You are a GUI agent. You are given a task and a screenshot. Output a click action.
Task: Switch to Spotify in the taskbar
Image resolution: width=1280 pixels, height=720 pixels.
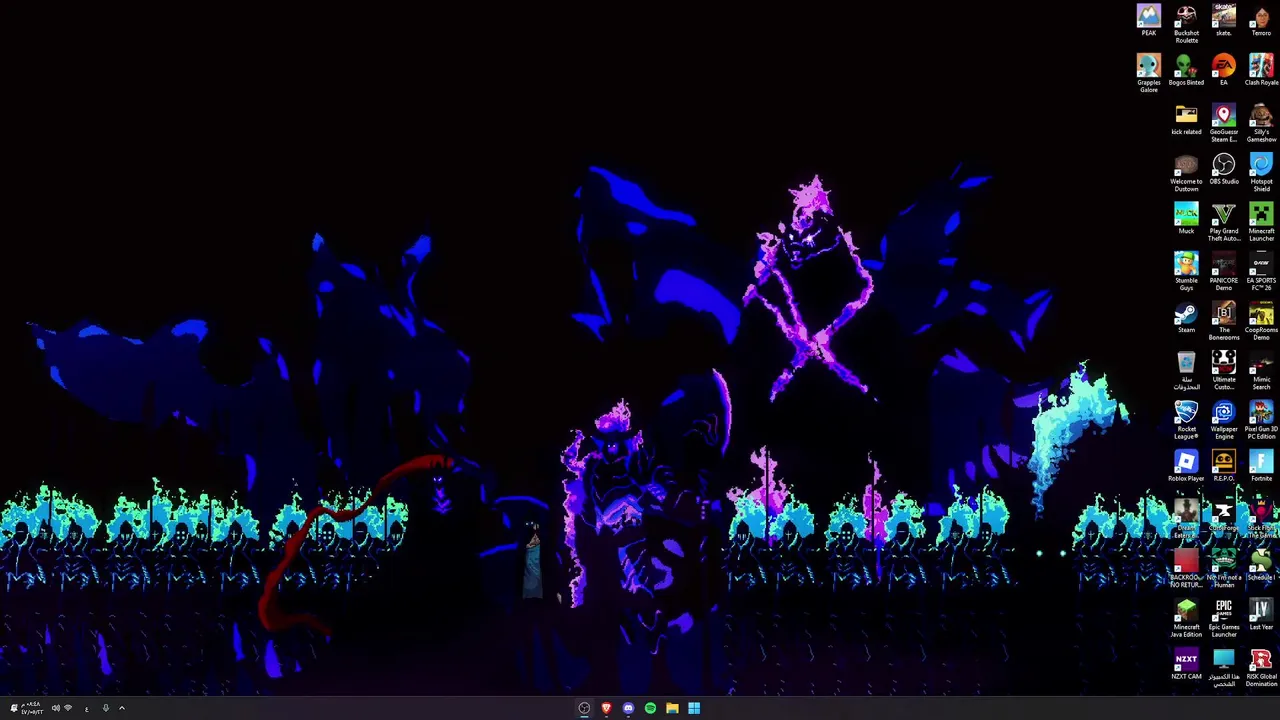(x=650, y=708)
